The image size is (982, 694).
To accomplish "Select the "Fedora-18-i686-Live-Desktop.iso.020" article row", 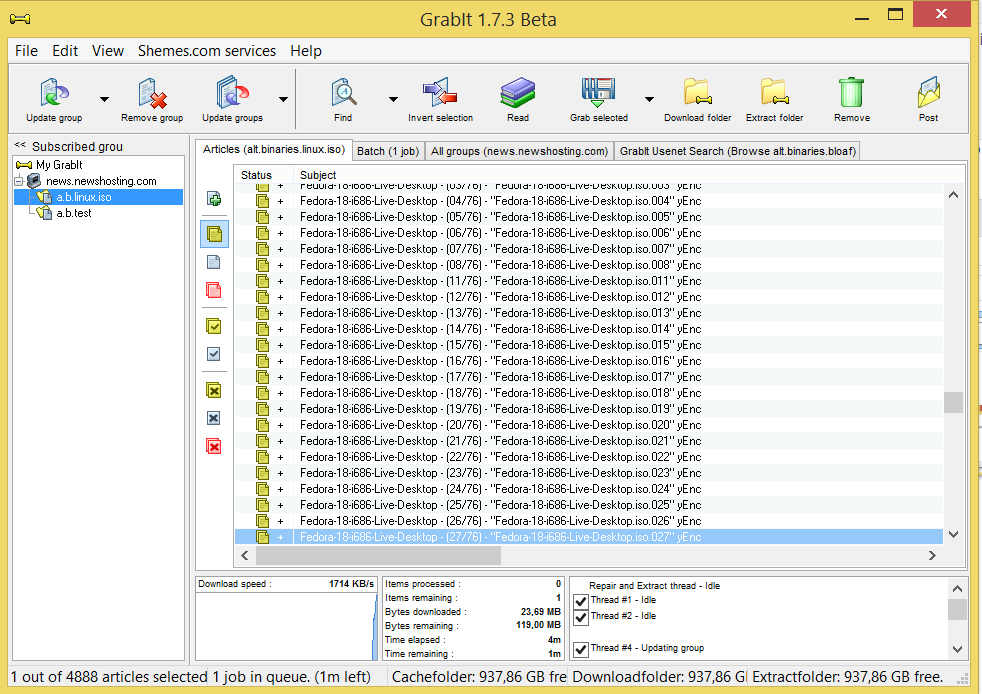I will coord(589,425).
